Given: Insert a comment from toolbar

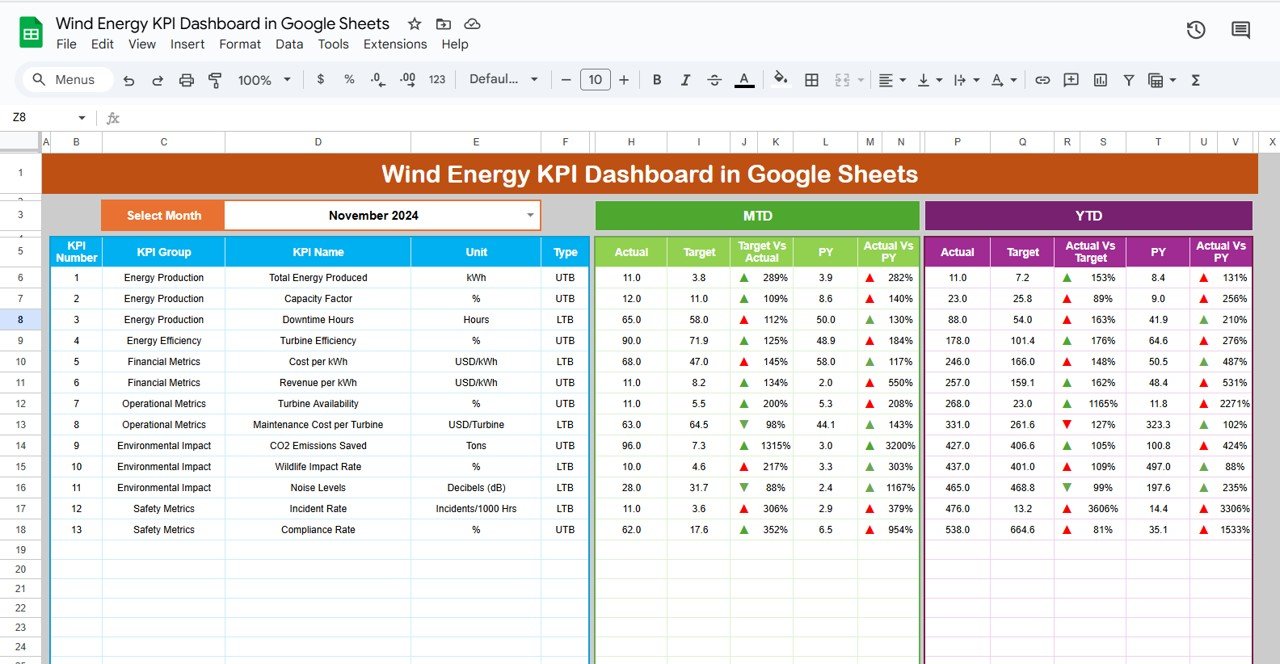Looking at the screenshot, I should coord(1071,80).
